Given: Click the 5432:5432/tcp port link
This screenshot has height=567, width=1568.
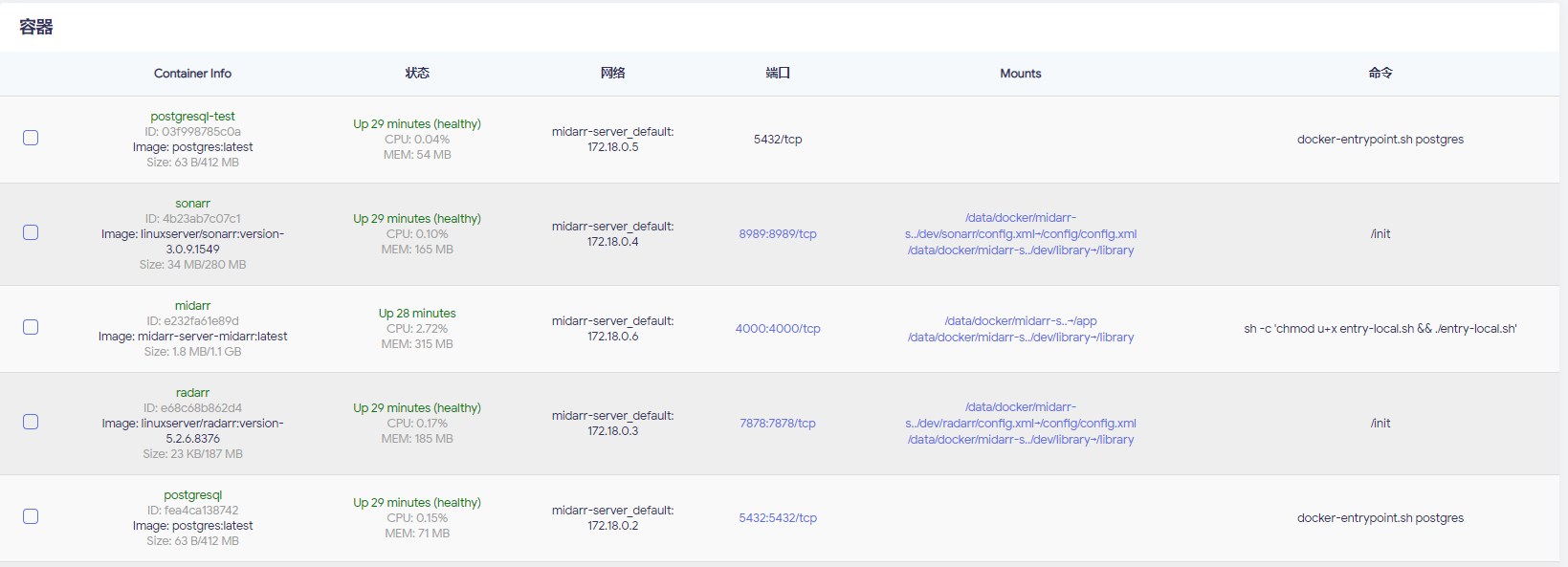Looking at the screenshot, I should [x=778, y=518].
